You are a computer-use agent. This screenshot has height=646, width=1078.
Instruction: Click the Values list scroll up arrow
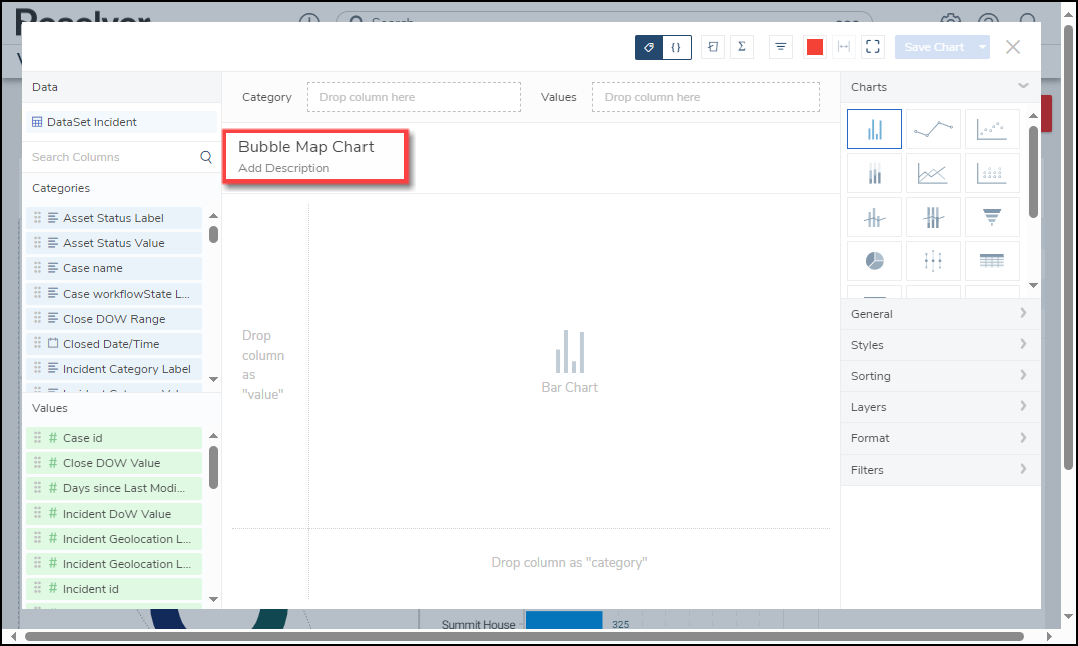pyautogui.click(x=213, y=436)
